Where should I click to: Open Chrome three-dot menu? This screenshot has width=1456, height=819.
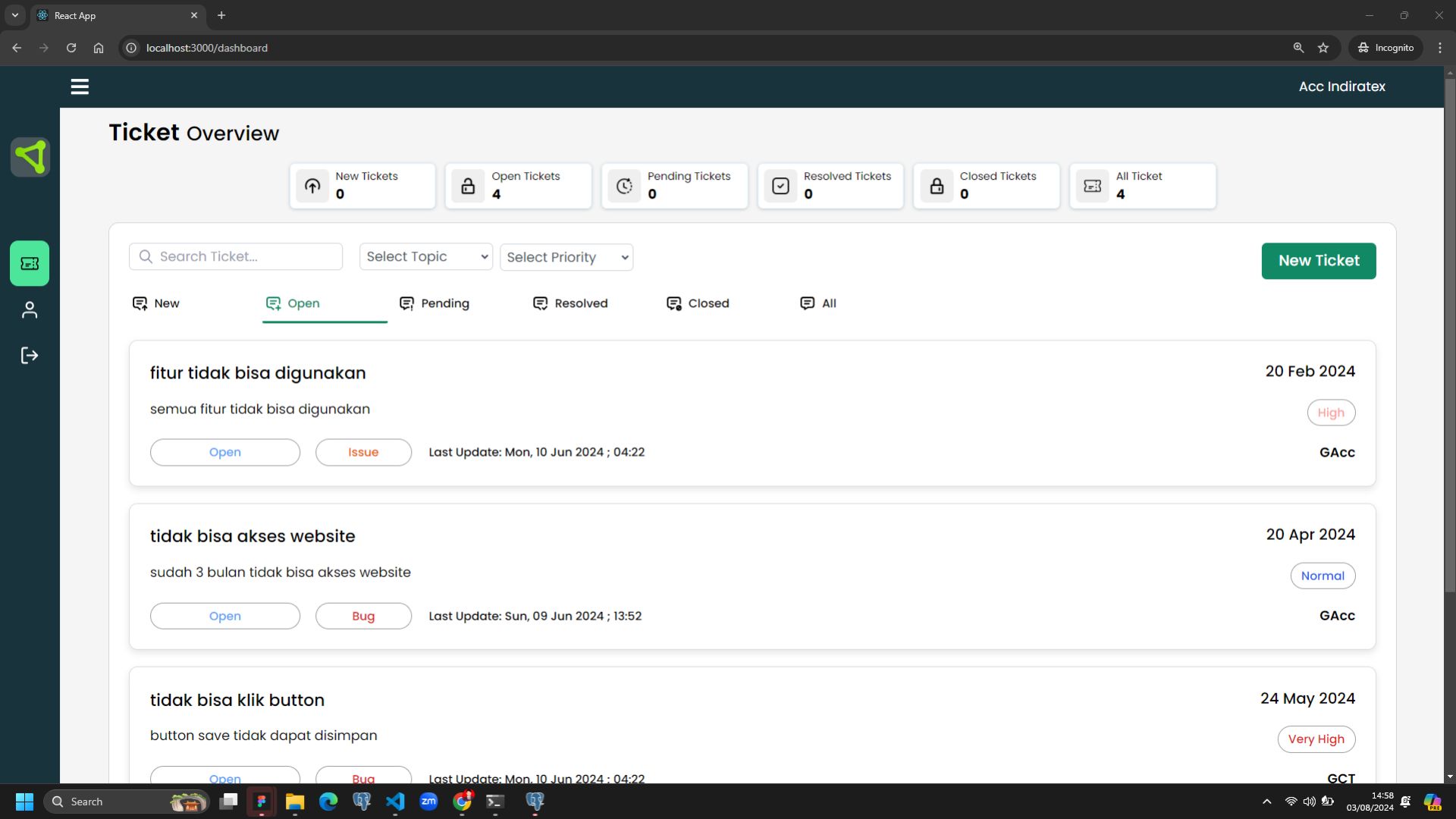coord(1440,48)
